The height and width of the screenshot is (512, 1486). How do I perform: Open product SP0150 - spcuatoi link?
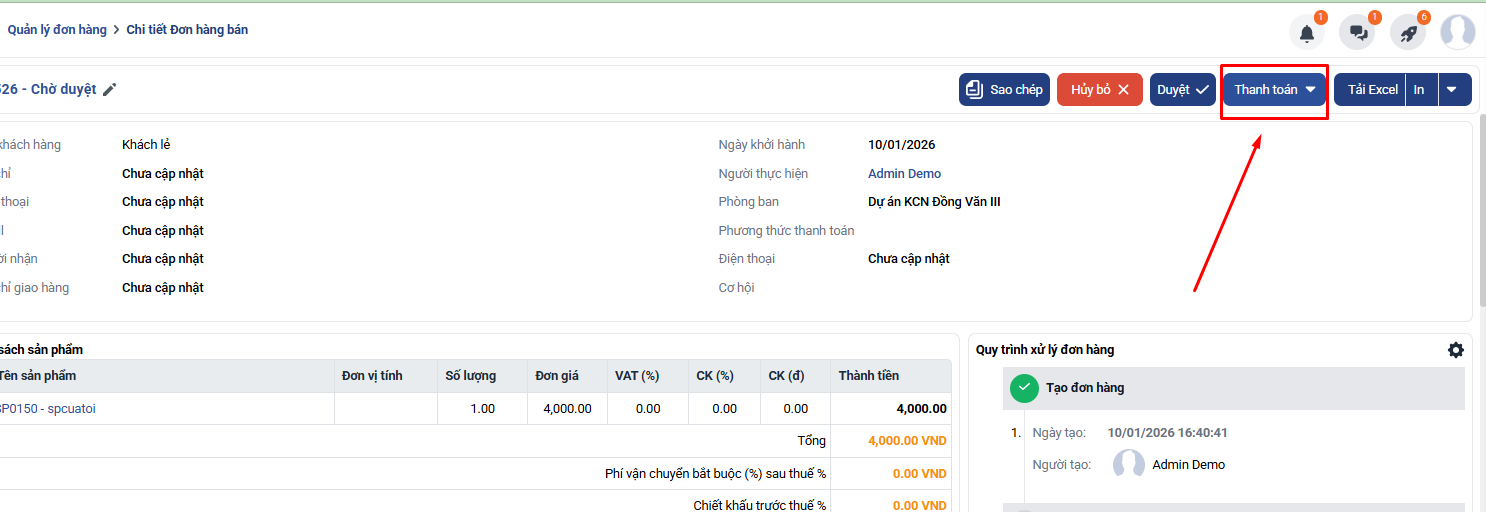pos(47,409)
